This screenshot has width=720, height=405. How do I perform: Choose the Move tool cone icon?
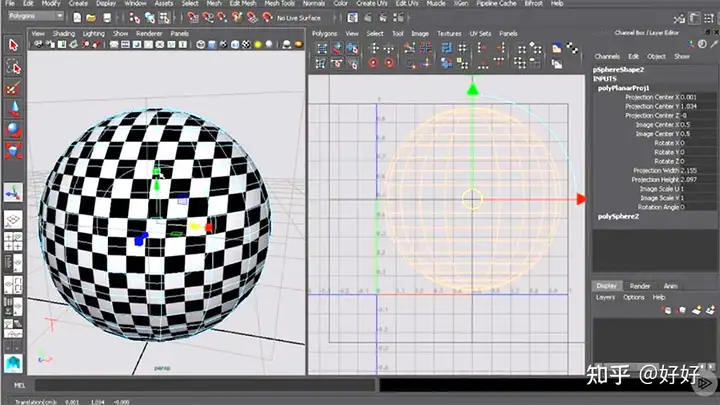(x=13, y=109)
